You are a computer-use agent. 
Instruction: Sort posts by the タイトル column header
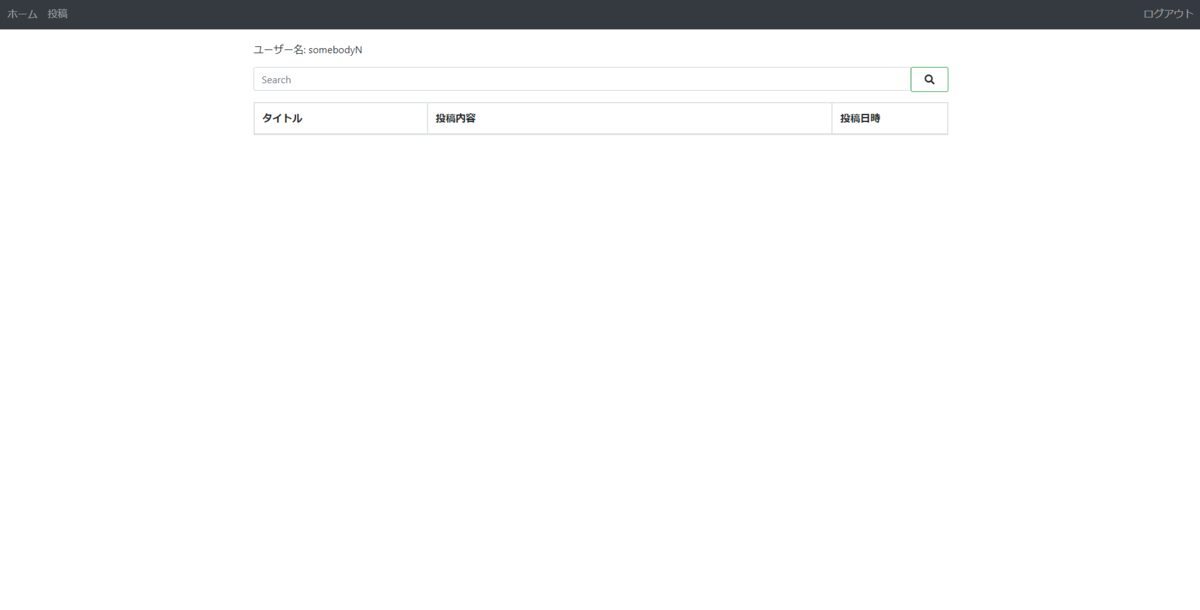tap(280, 117)
